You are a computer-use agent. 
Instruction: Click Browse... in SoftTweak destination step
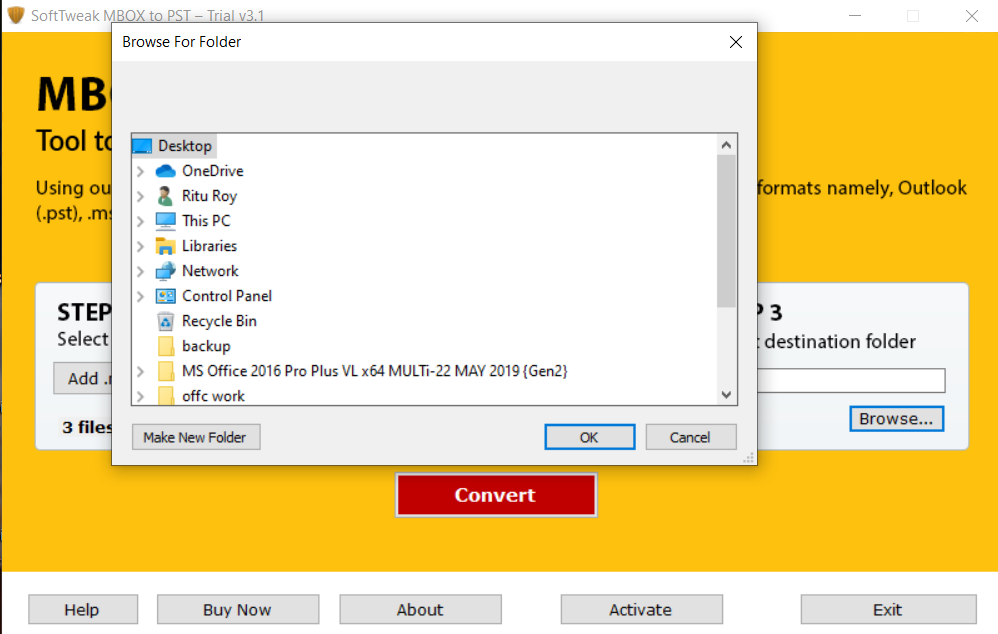(896, 419)
